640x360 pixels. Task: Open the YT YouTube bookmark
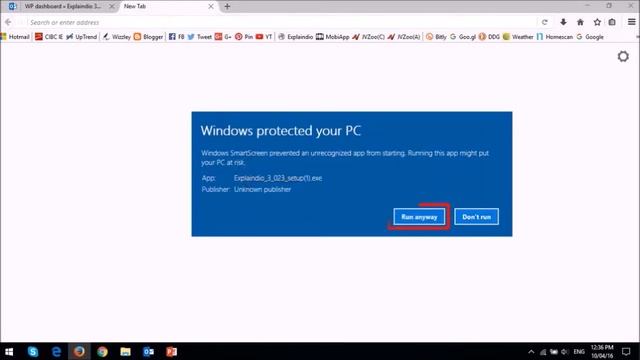264,37
